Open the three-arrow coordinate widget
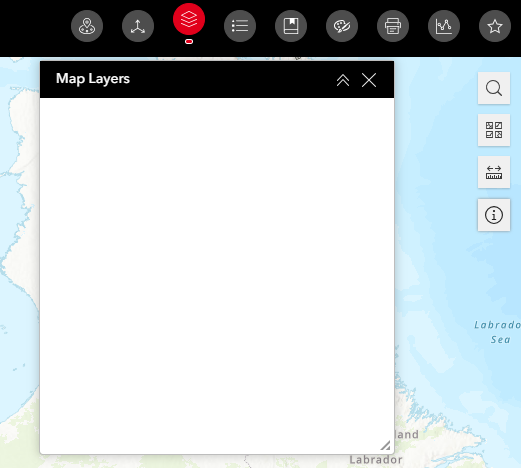The height and width of the screenshot is (468, 521). pos(138,26)
